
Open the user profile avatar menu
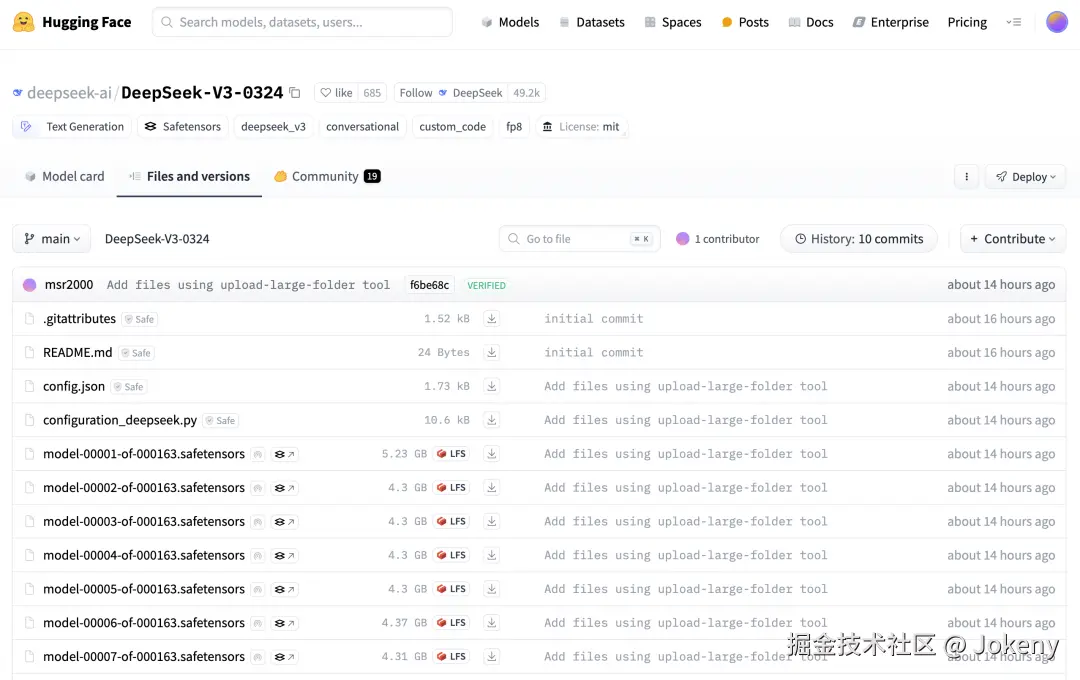click(1057, 22)
